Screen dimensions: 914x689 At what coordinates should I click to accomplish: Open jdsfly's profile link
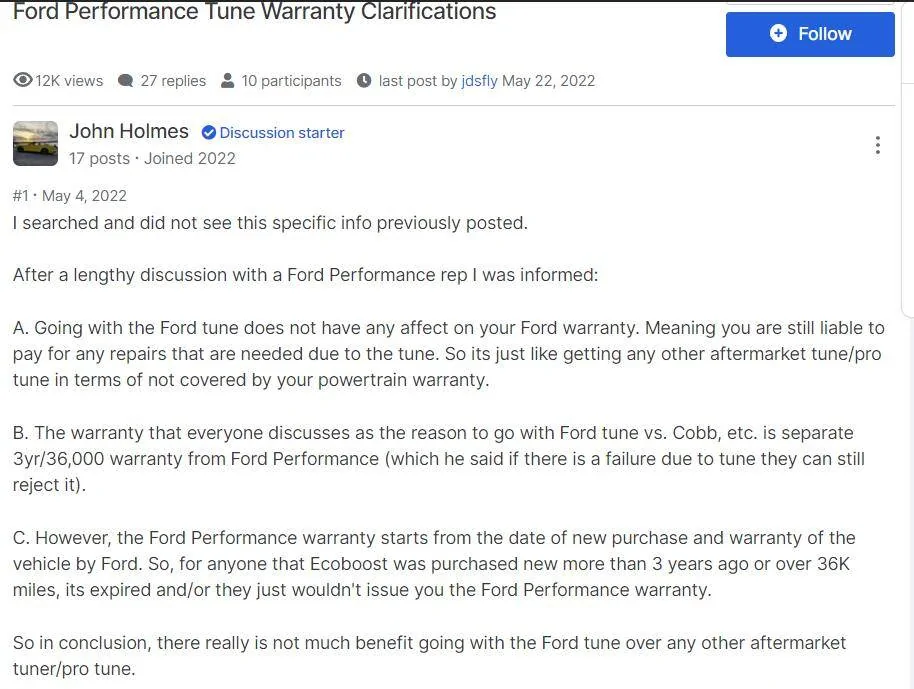479,80
